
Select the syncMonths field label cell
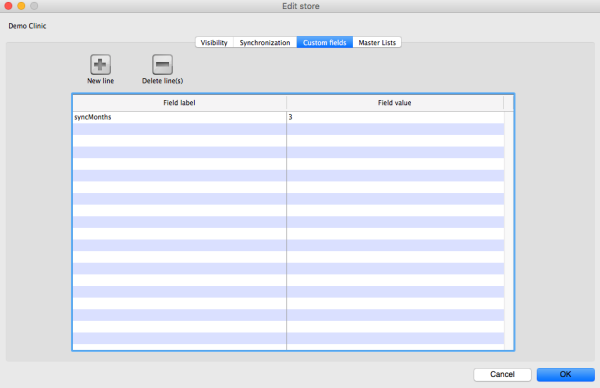coord(179,117)
